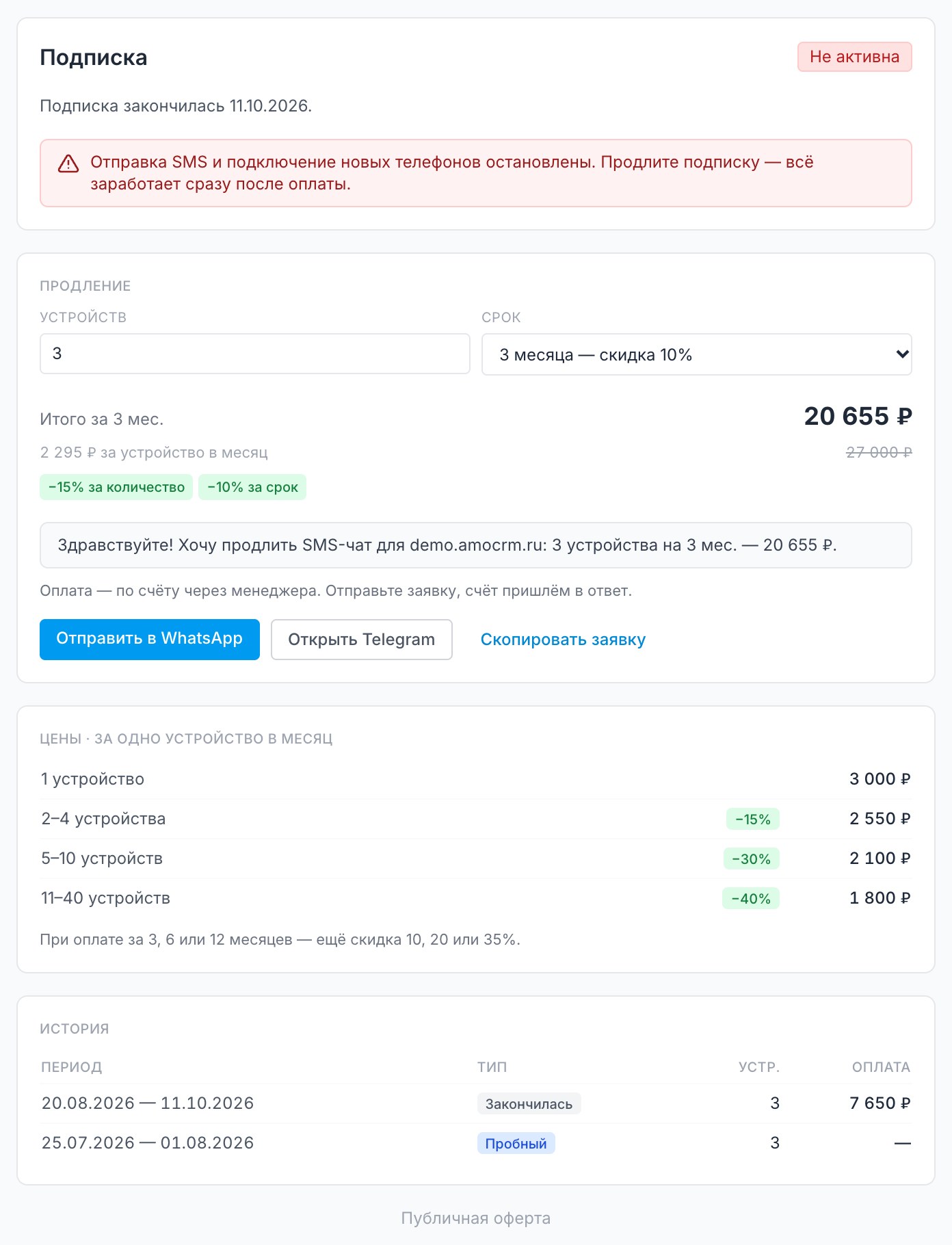Viewport: 952px width, 1245px height.
Task: Click the warning triangle icon in the alert
Action: (68, 163)
